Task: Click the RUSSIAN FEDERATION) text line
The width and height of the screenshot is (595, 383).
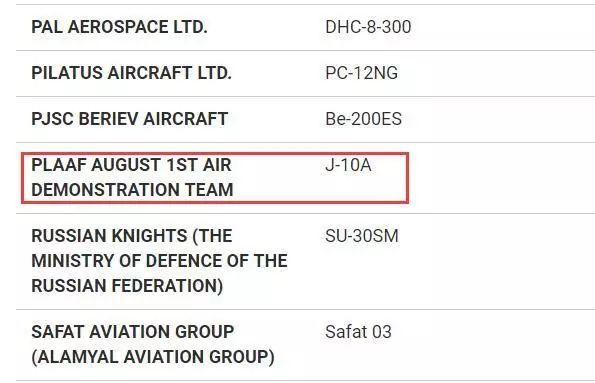Action: coord(127,285)
